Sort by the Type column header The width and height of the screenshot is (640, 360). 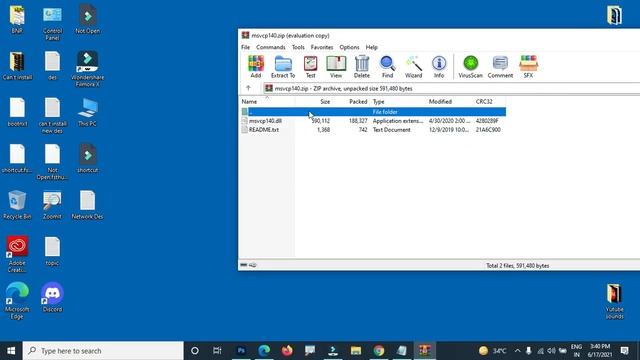pyautogui.click(x=398, y=102)
